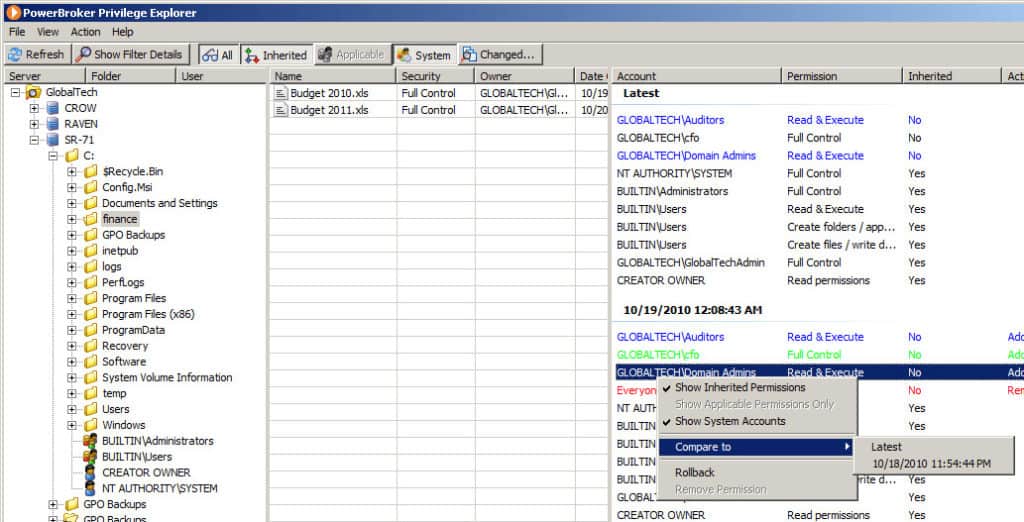Viewport: 1024px width, 522px height.
Task: Sort by the Security column header
Action: [436, 76]
